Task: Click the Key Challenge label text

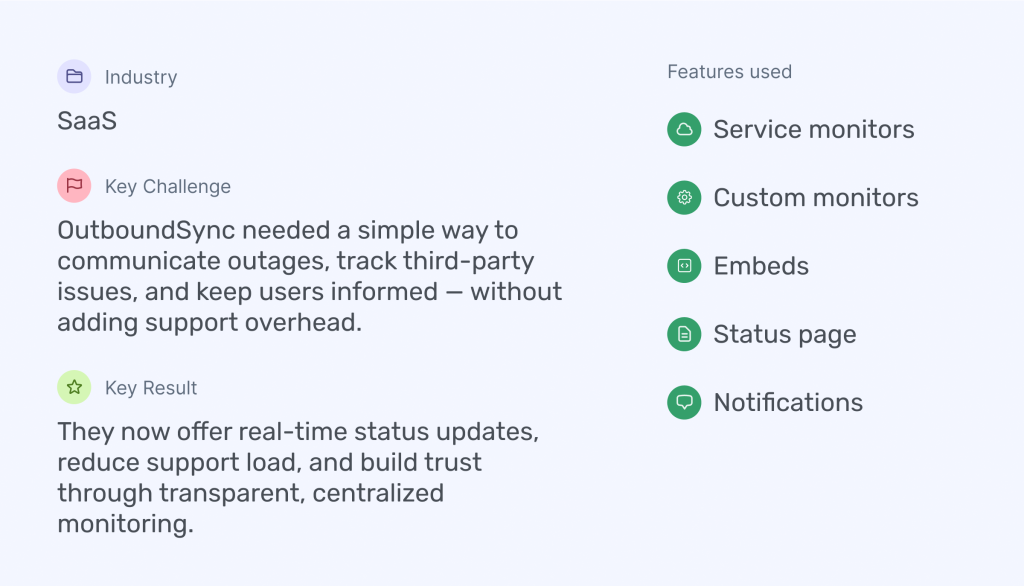Action: (x=167, y=186)
